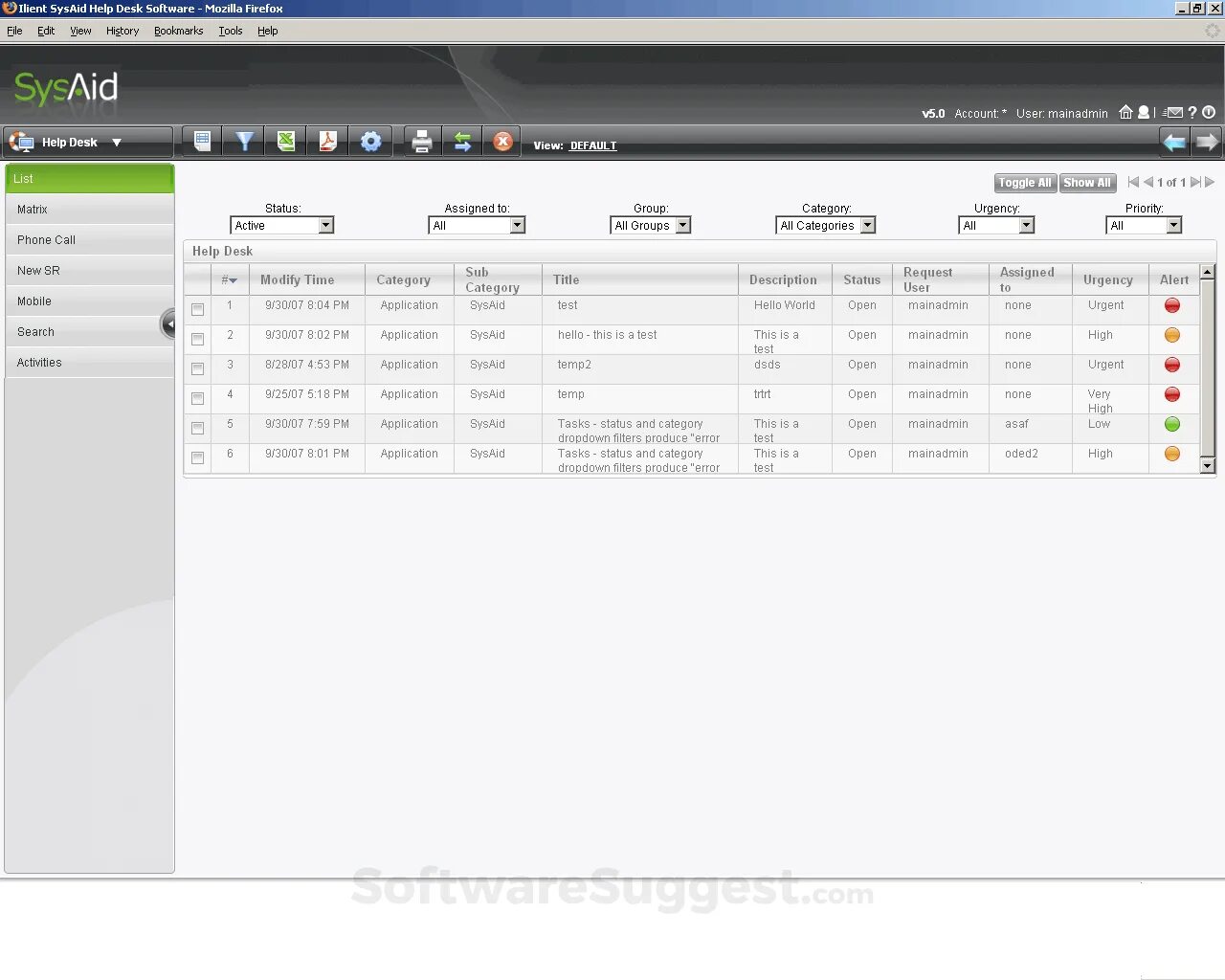Open the Bookmarks menu
The image size is (1225, 980).
click(178, 31)
